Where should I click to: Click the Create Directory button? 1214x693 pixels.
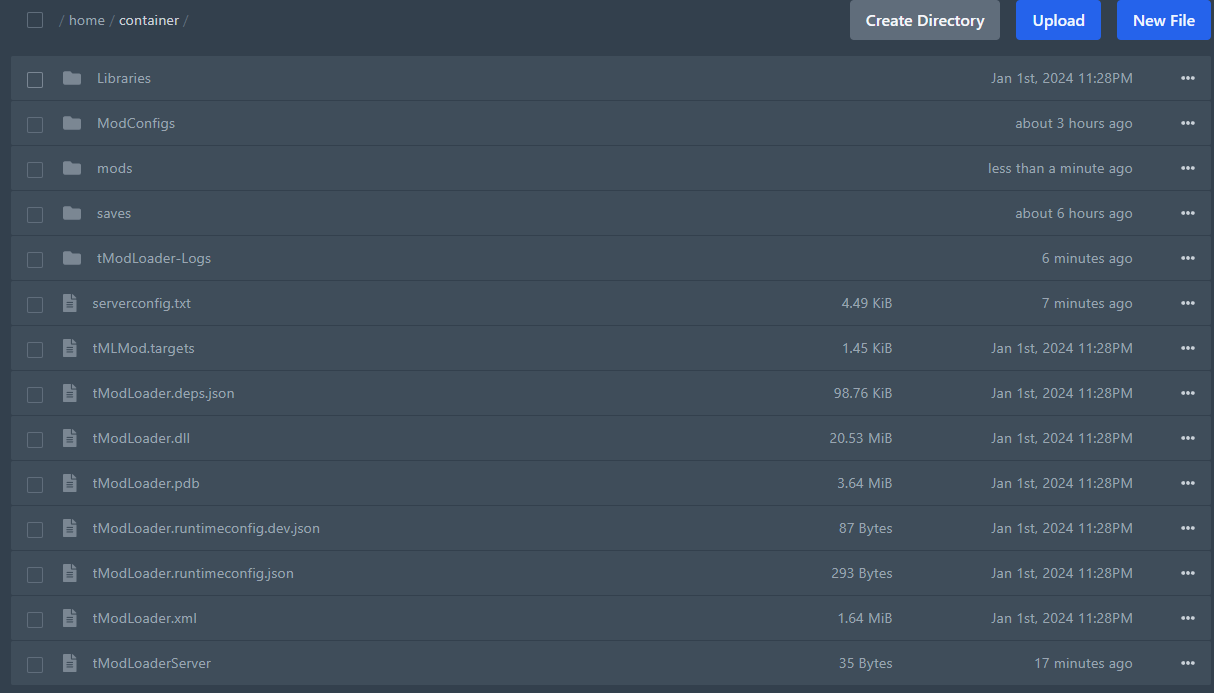(x=925, y=20)
